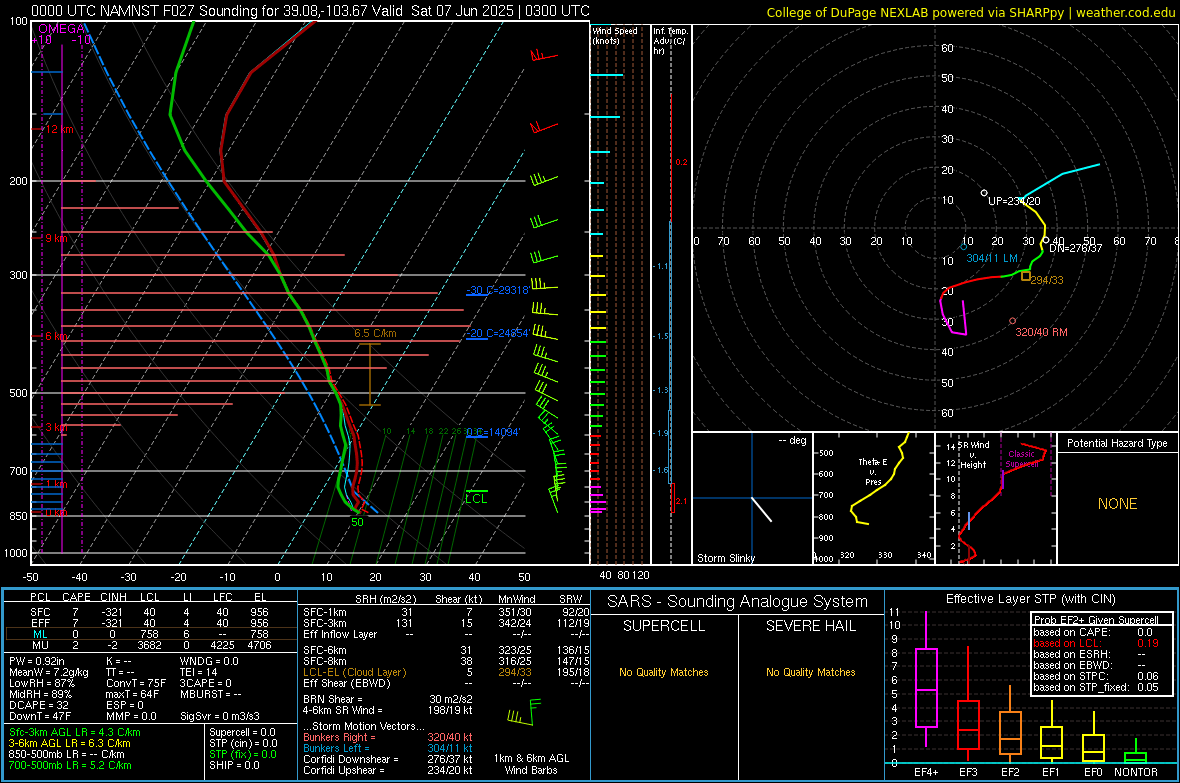1180x783 pixels.
Task: Click the 'Corfidi Upshear = 234/20 kt' line
Action: click(388, 770)
